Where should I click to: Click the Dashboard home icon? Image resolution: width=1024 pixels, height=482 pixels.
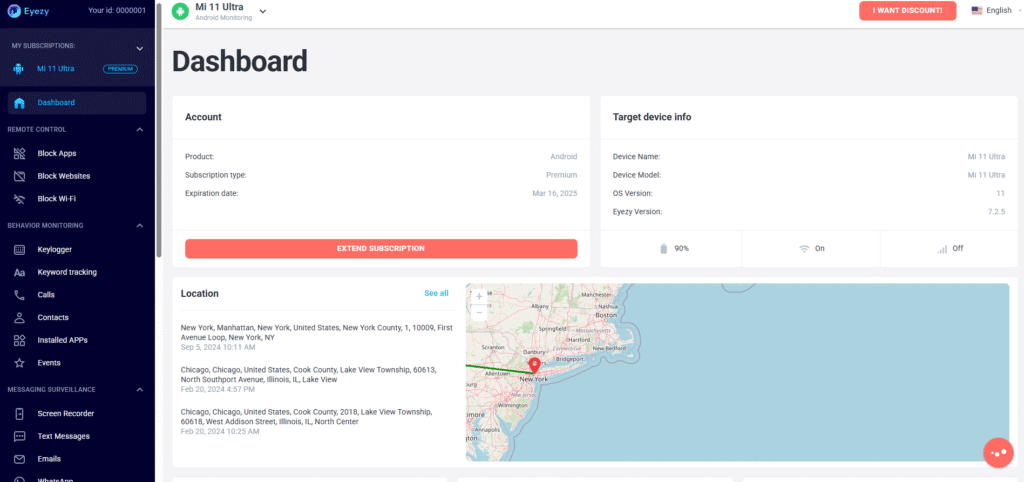coord(20,103)
